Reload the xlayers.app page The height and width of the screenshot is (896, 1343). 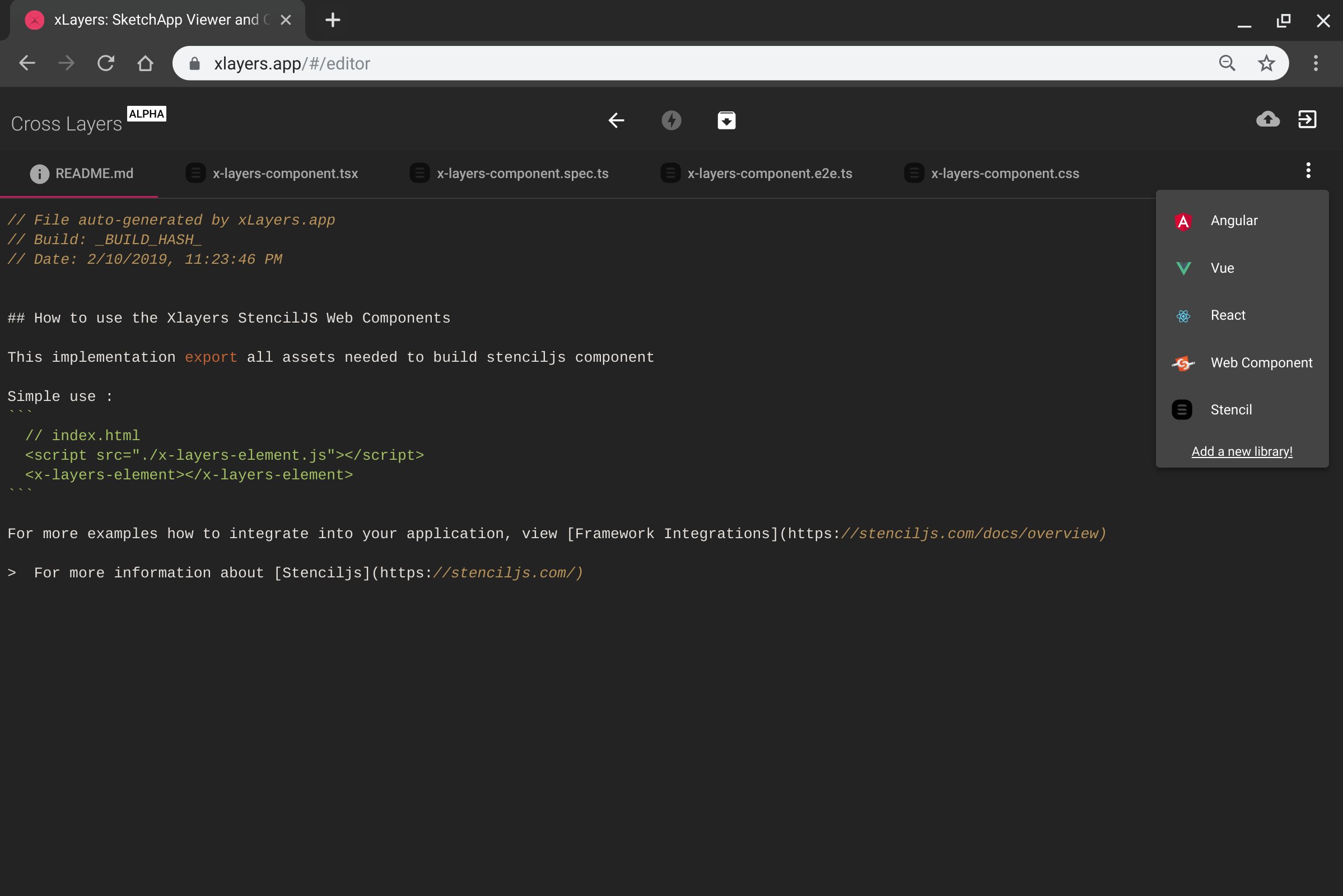coord(106,63)
